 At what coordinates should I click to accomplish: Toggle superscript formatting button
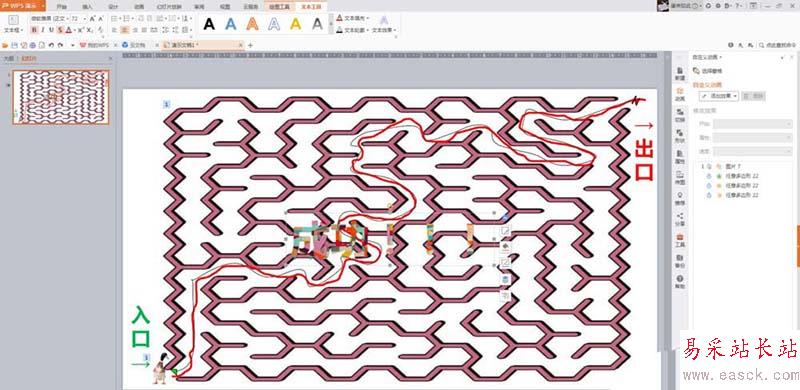(x=81, y=30)
